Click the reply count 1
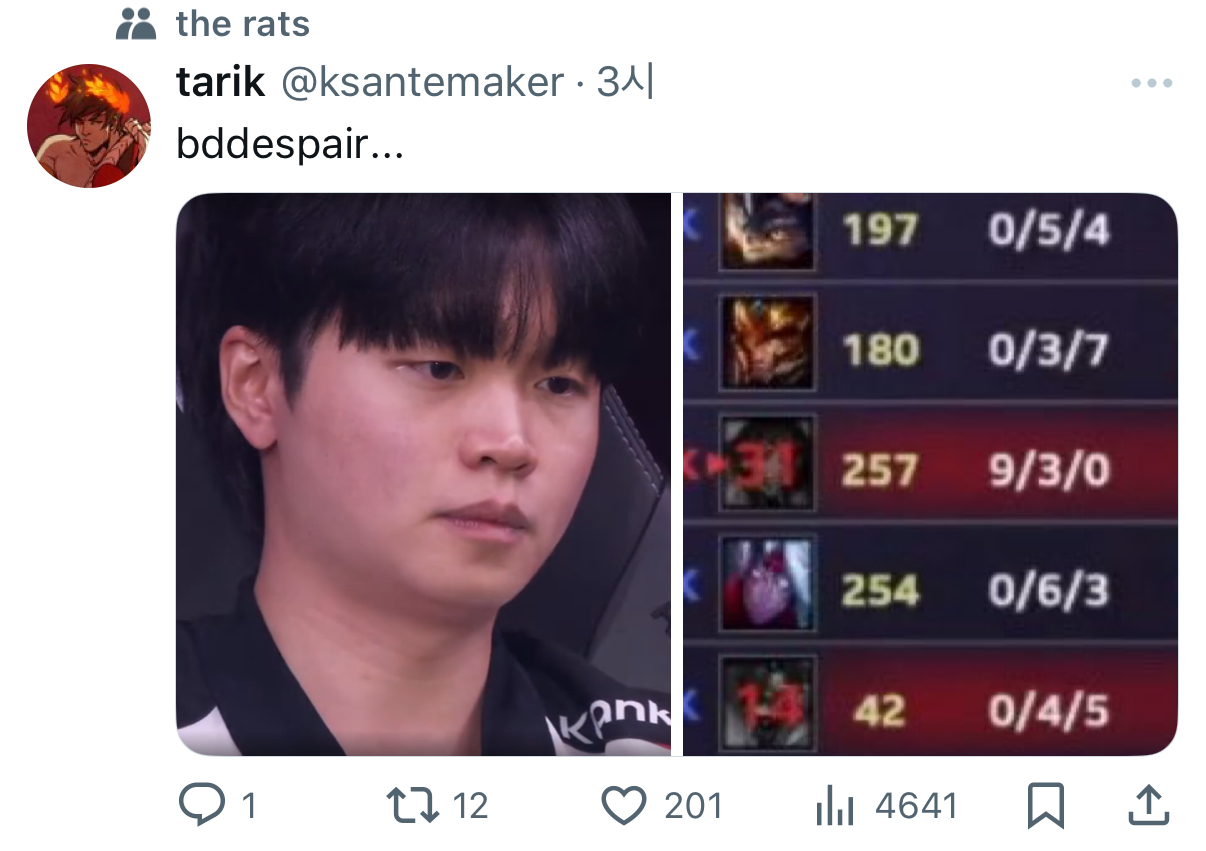Screen dimensions: 1206x851 (x=250, y=806)
